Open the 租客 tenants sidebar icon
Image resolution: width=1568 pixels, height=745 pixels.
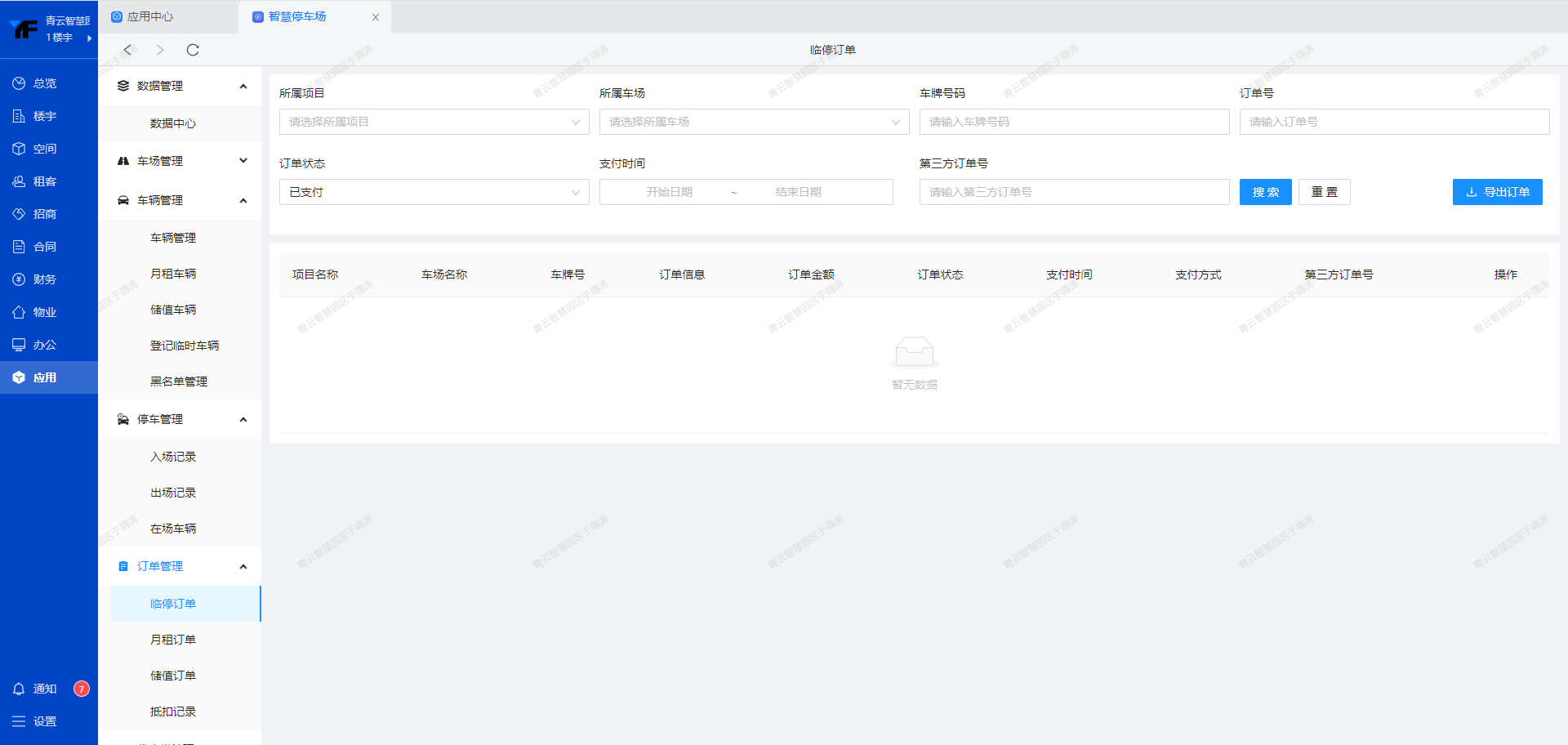(x=19, y=181)
